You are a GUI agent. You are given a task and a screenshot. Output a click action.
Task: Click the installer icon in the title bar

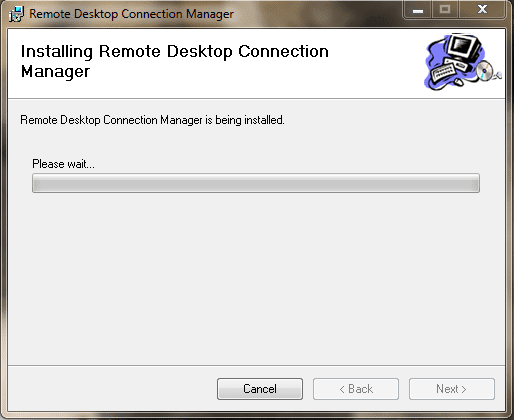click(x=16, y=14)
